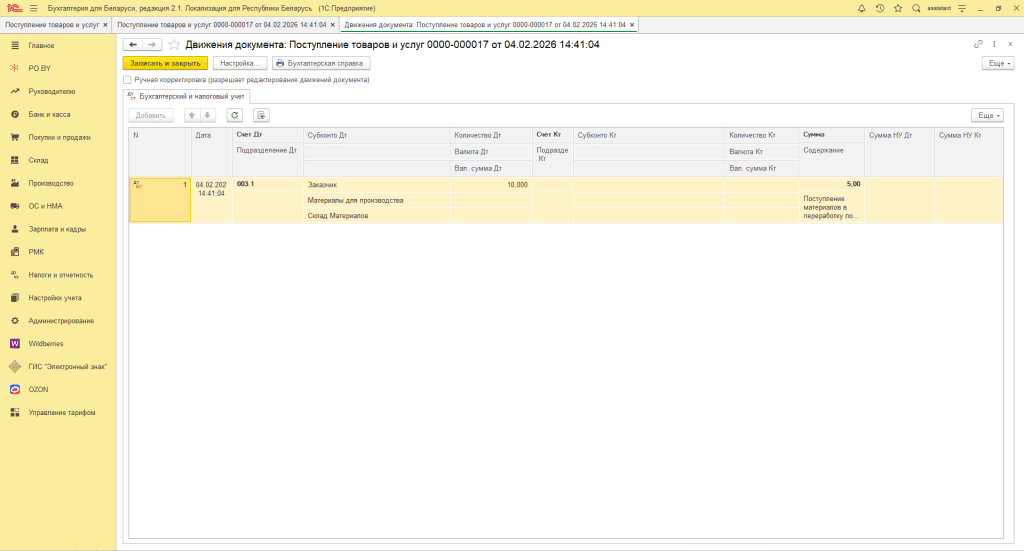Image resolution: width=1024 pixels, height=551 pixels.
Task: Click Записать и закрыть button
Action: 165,63
